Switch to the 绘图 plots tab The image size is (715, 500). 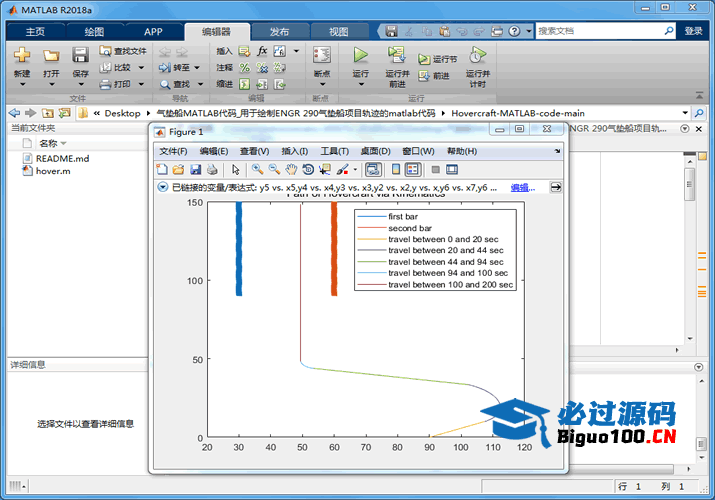(94, 31)
